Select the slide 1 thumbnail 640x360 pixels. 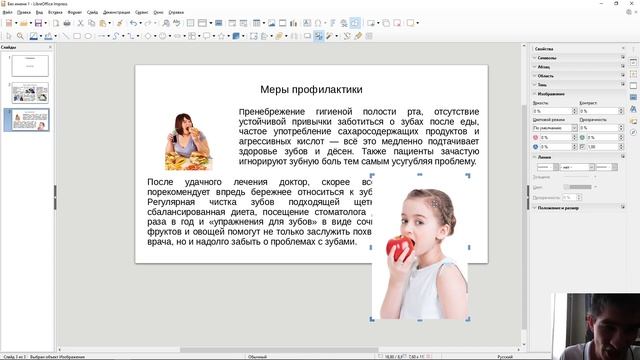coord(30,66)
